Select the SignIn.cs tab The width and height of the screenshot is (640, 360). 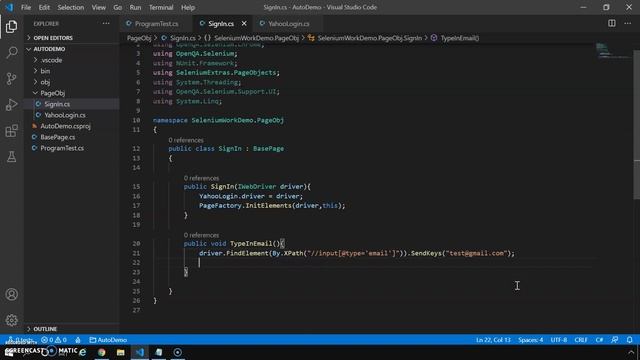click(221, 24)
